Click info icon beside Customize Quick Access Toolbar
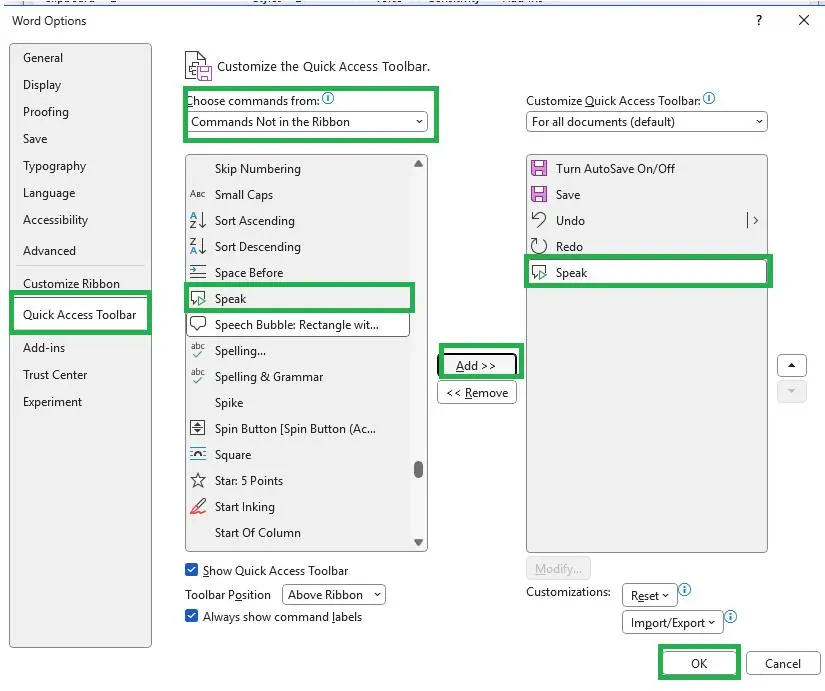Viewport: 825px width, 691px height. coord(709,98)
